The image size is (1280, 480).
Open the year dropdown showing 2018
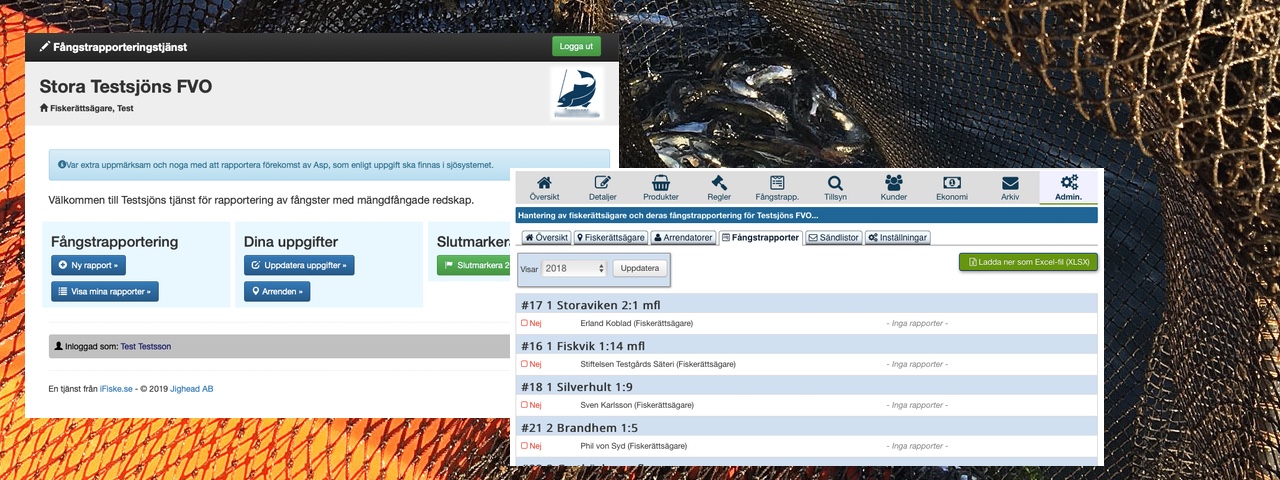pos(574,269)
